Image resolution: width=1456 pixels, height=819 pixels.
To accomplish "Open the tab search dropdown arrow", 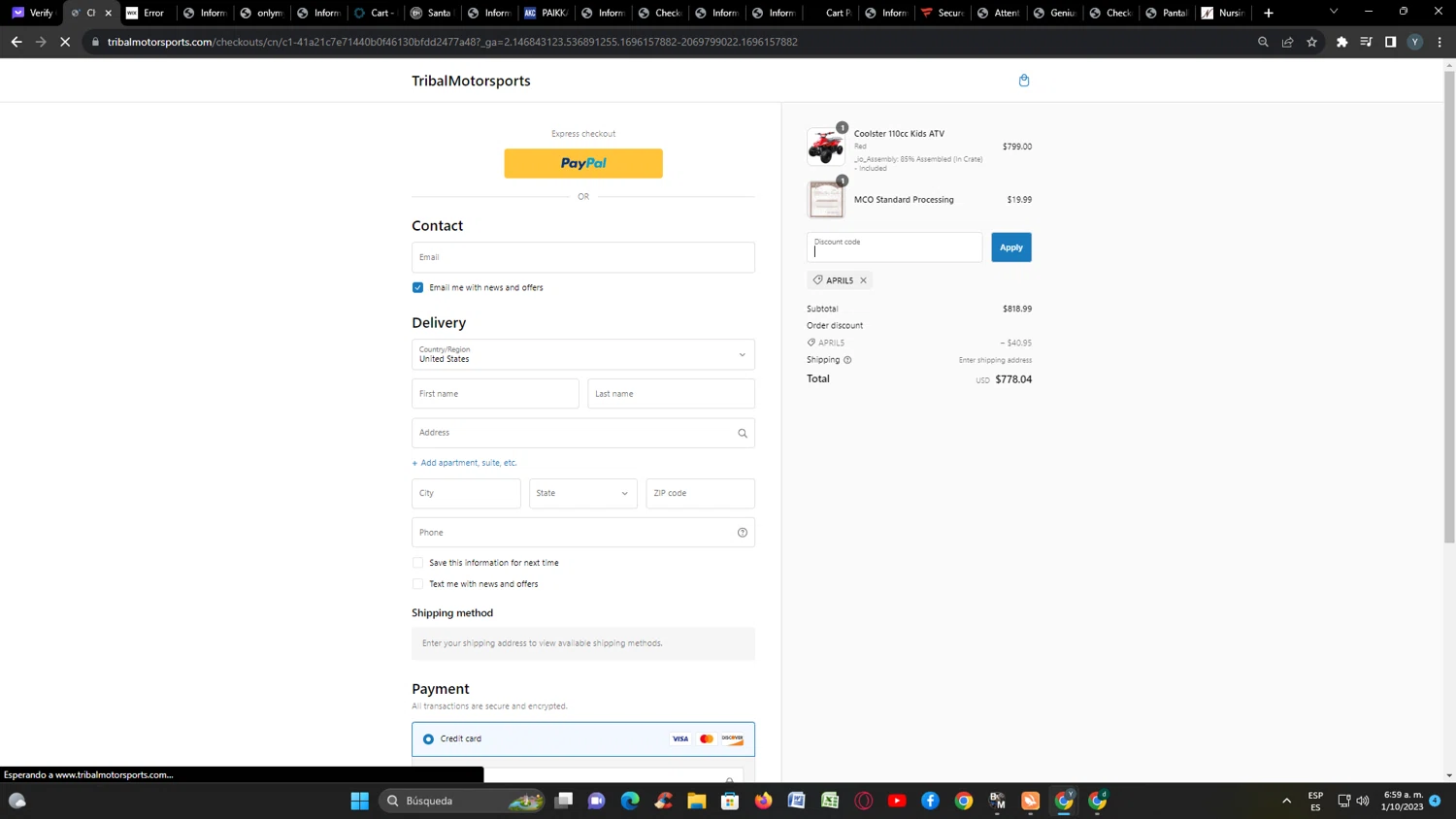I will 1334,13.
